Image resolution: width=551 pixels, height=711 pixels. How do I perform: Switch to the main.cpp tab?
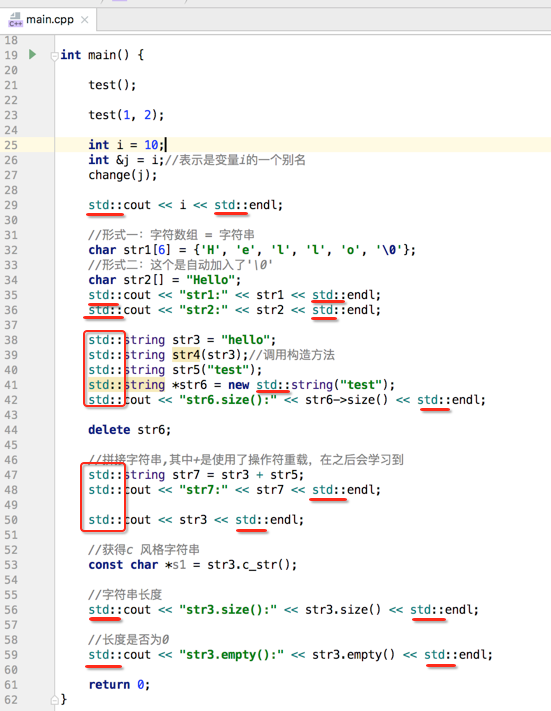[x=49, y=19]
